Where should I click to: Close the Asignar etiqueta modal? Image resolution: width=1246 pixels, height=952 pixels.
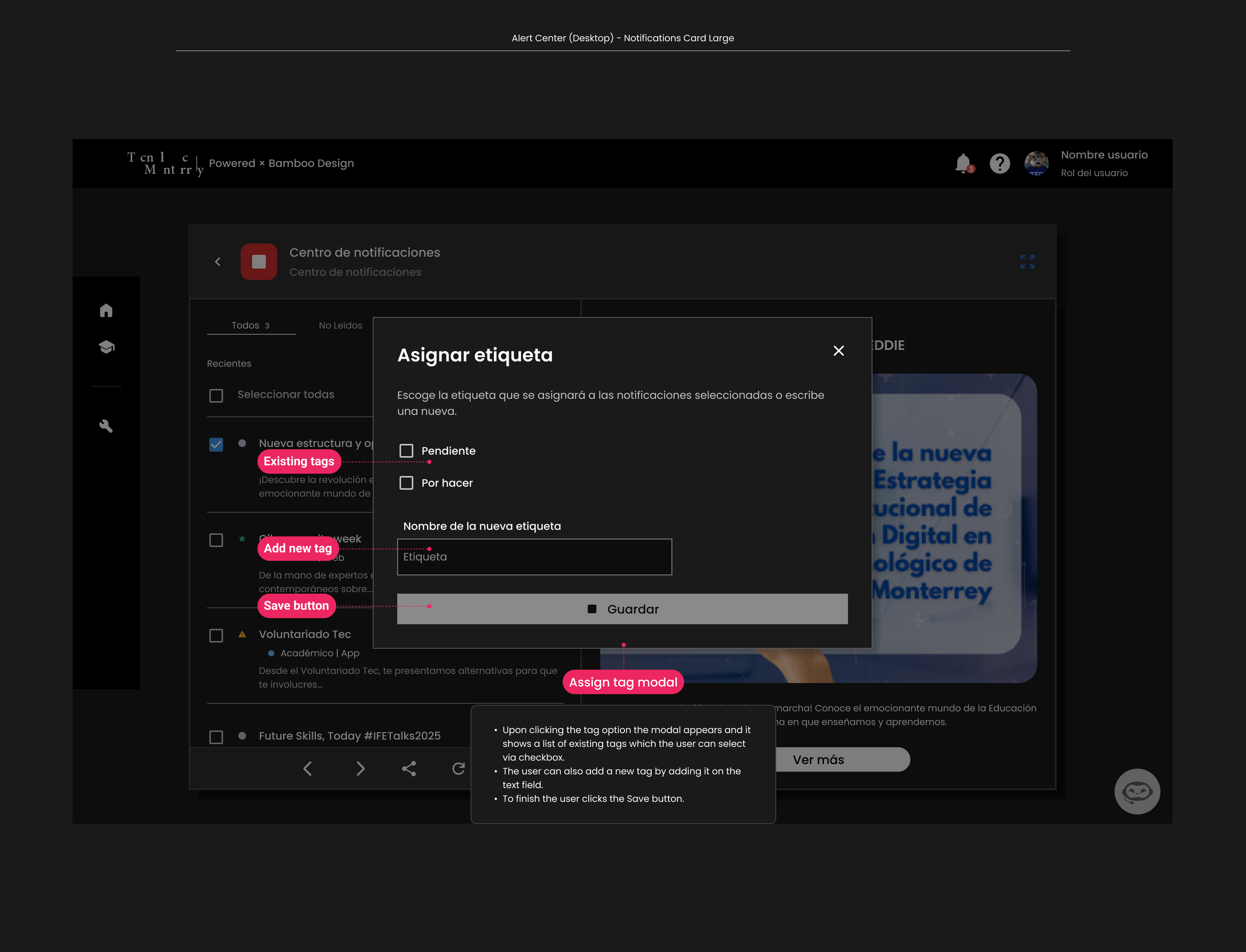tap(838, 351)
